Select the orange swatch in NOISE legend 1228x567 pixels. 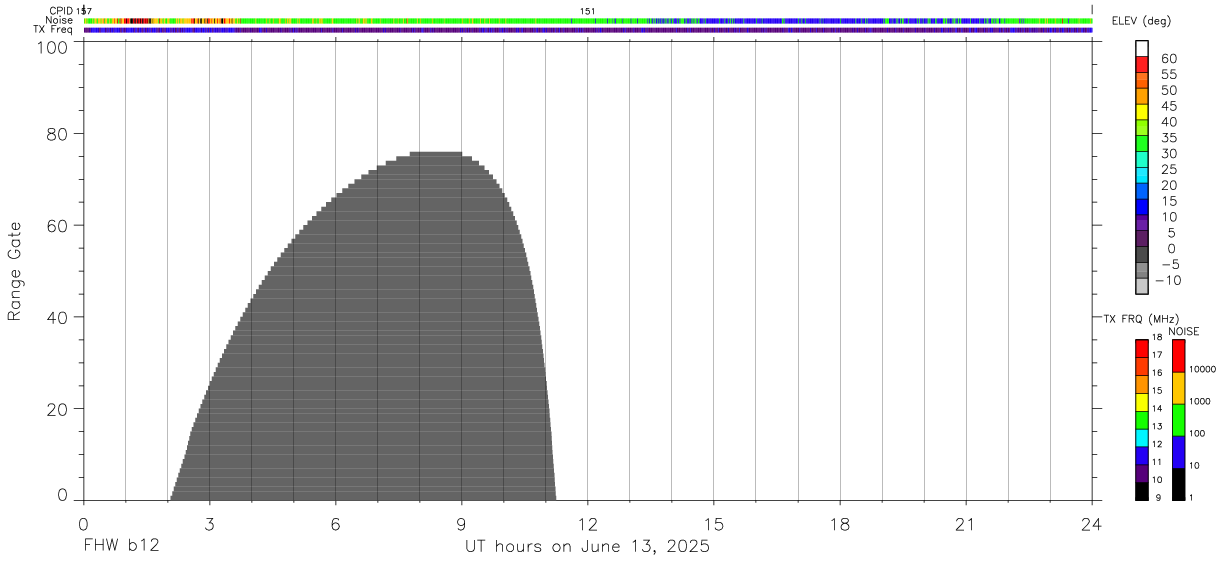[1178, 389]
